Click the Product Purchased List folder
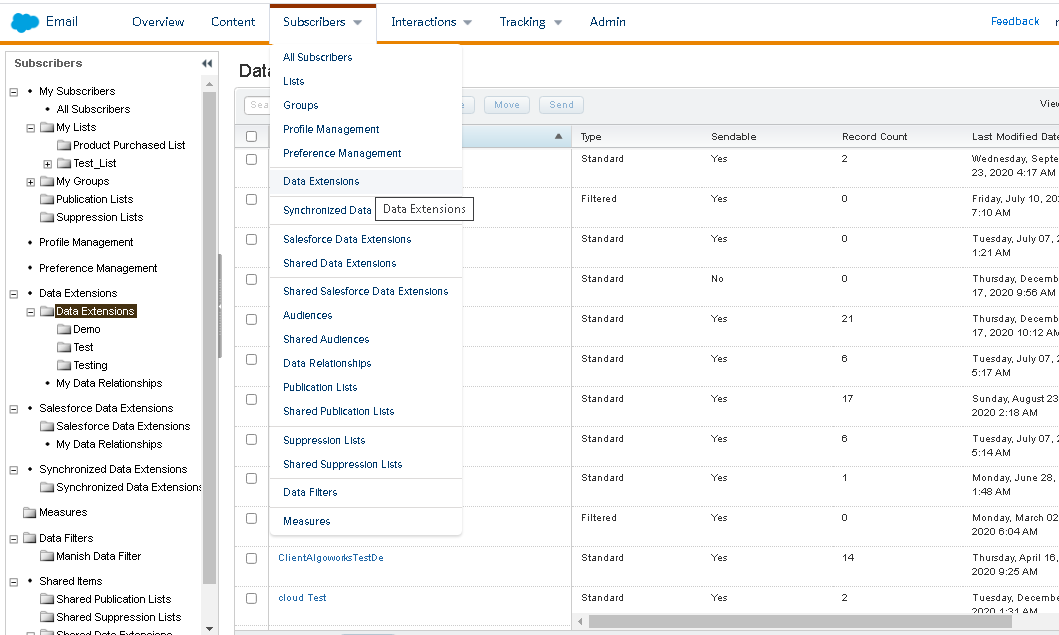Viewport: 1059px width, 635px height. click(128, 145)
